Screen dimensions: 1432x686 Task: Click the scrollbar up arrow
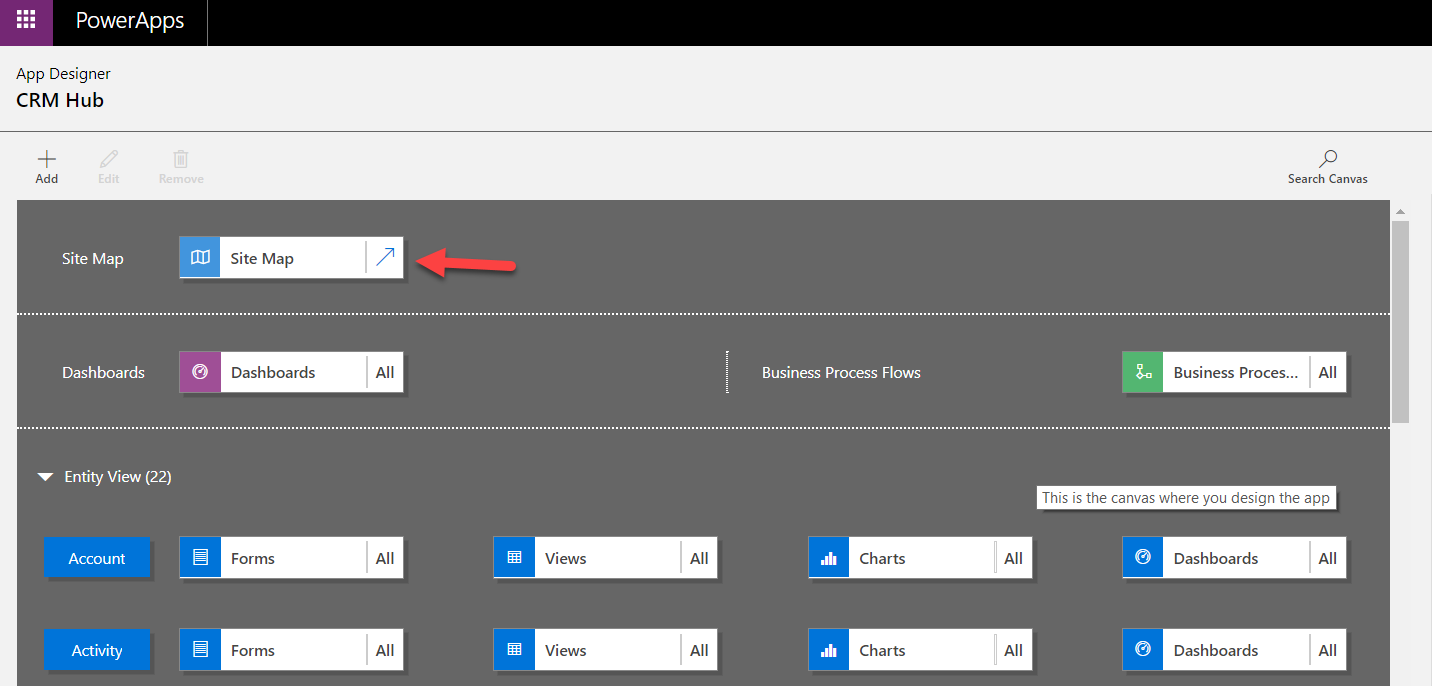1400,211
